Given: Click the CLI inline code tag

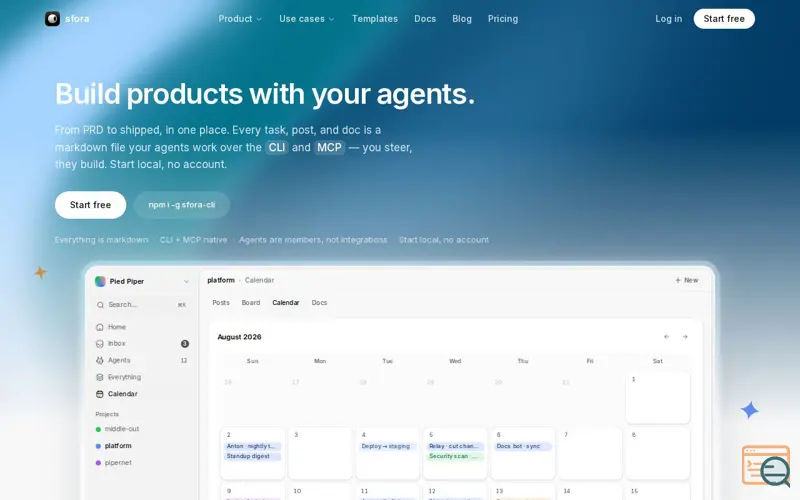Looking at the screenshot, I should [x=277, y=147].
